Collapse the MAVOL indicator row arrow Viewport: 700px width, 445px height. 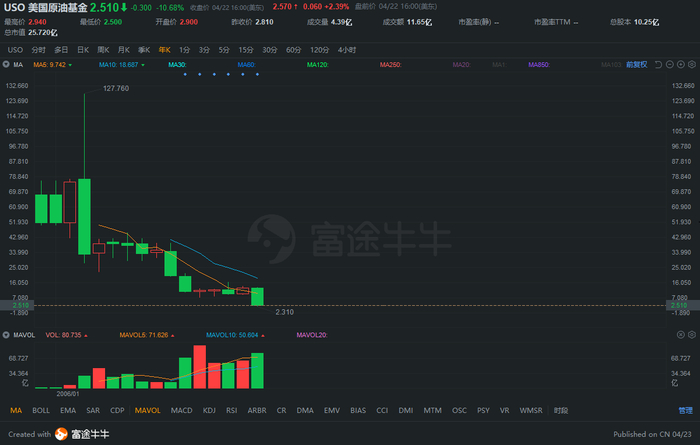6,335
